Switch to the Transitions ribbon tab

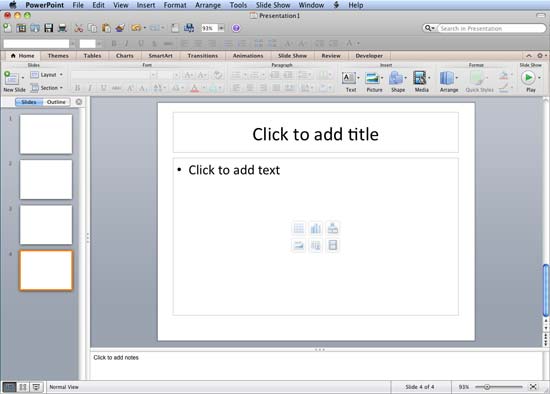[203, 55]
